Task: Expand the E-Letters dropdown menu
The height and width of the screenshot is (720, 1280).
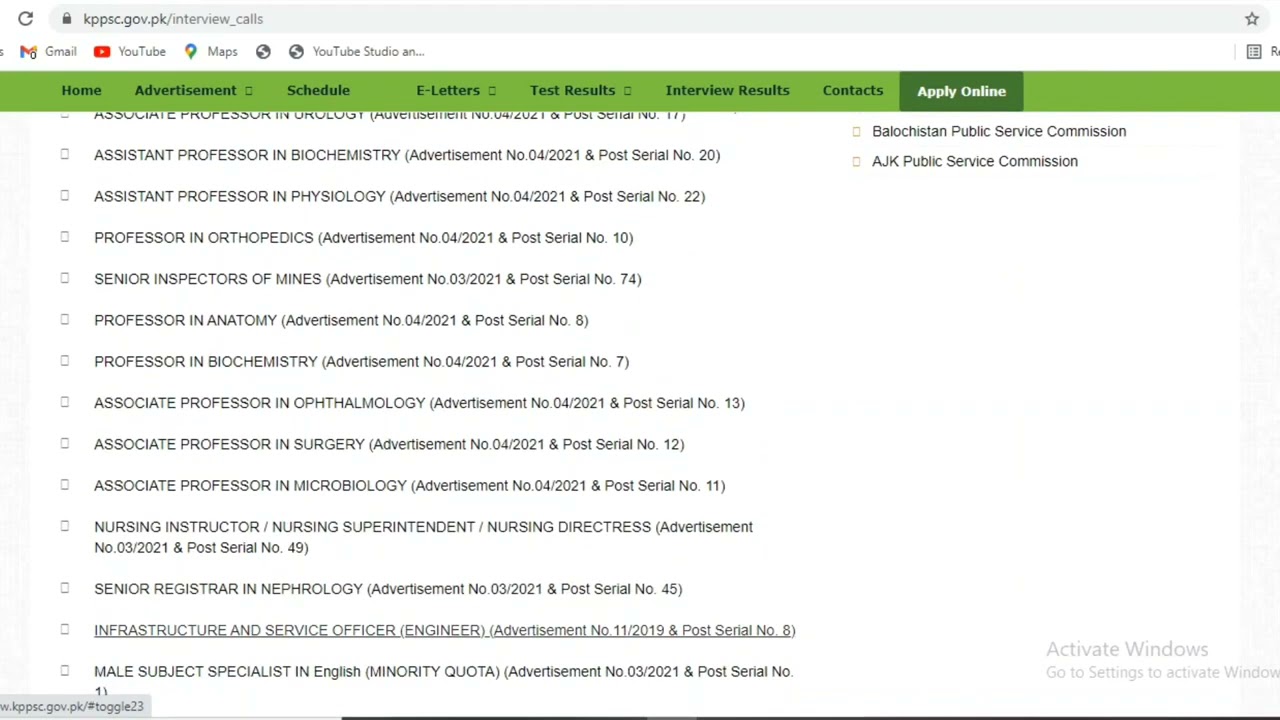Action: 456,90
